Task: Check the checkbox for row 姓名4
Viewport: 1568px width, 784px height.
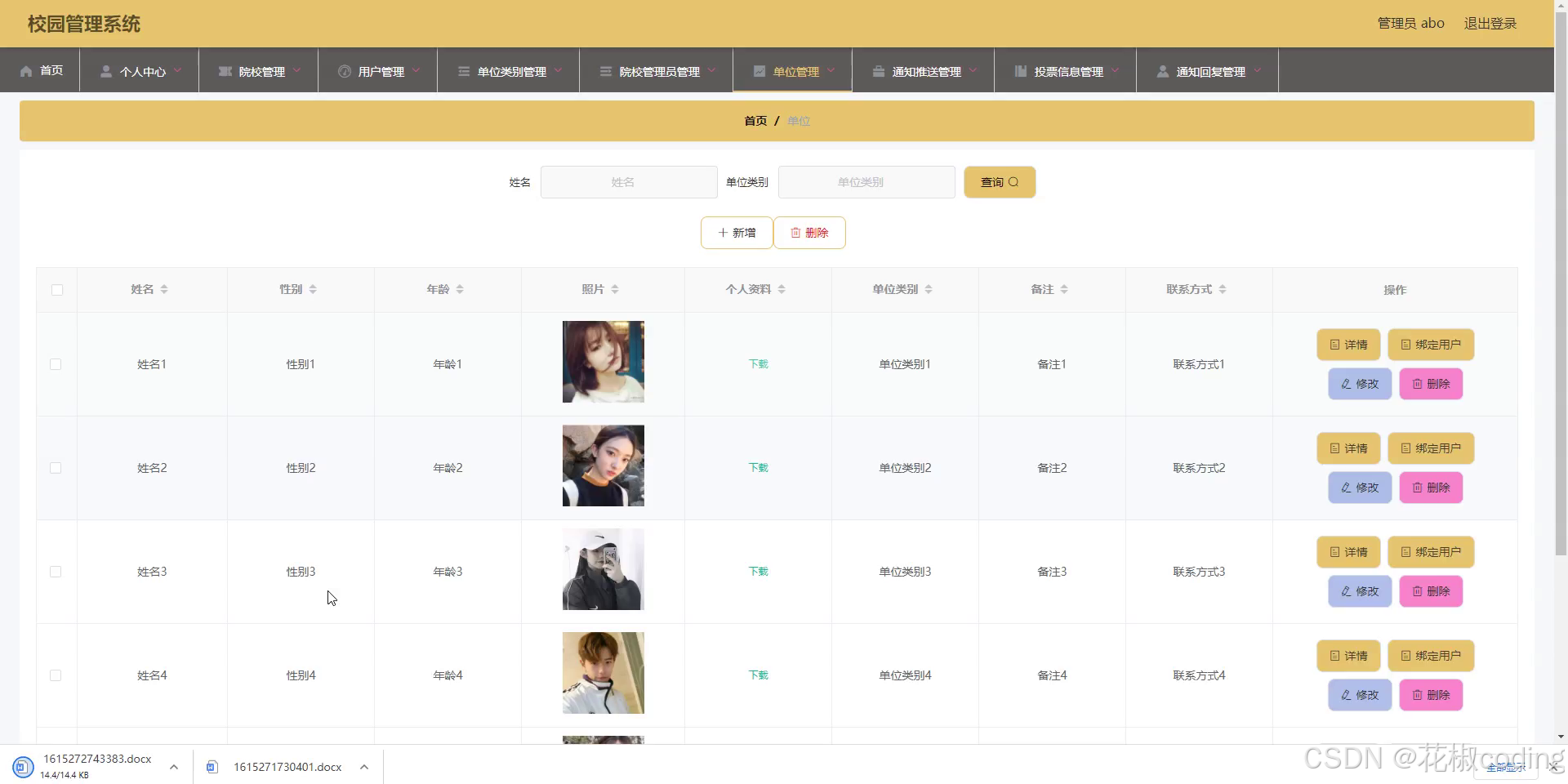Action: click(x=56, y=675)
